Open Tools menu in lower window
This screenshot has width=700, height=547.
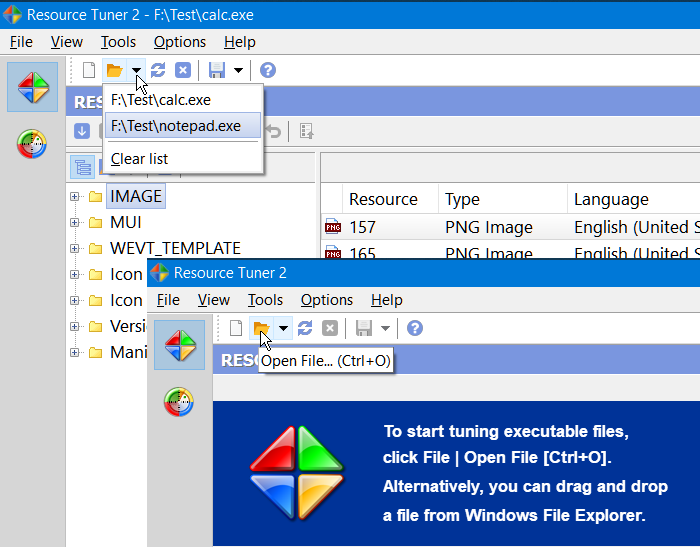(x=266, y=300)
